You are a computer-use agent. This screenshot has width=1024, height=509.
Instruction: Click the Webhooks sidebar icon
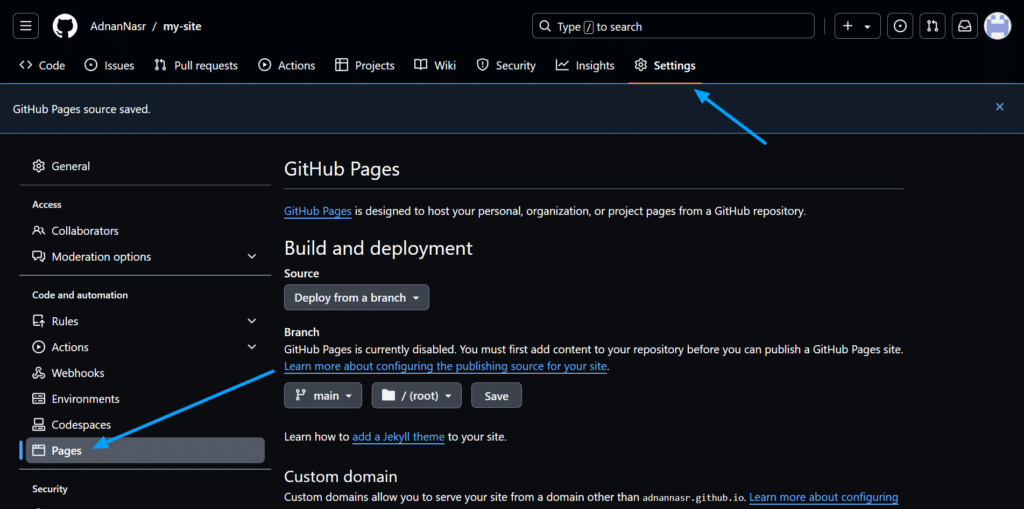coord(39,373)
